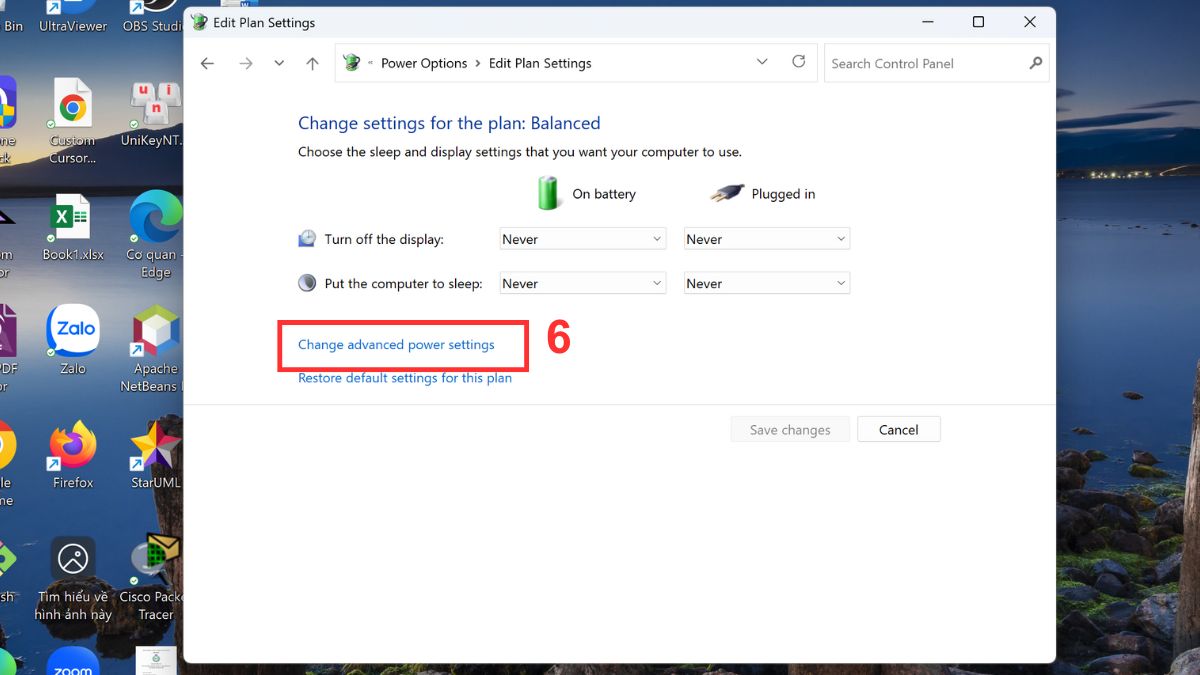Go up one level with Up arrow
The width and height of the screenshot is (1200, 675).
[x=312, y=63]
